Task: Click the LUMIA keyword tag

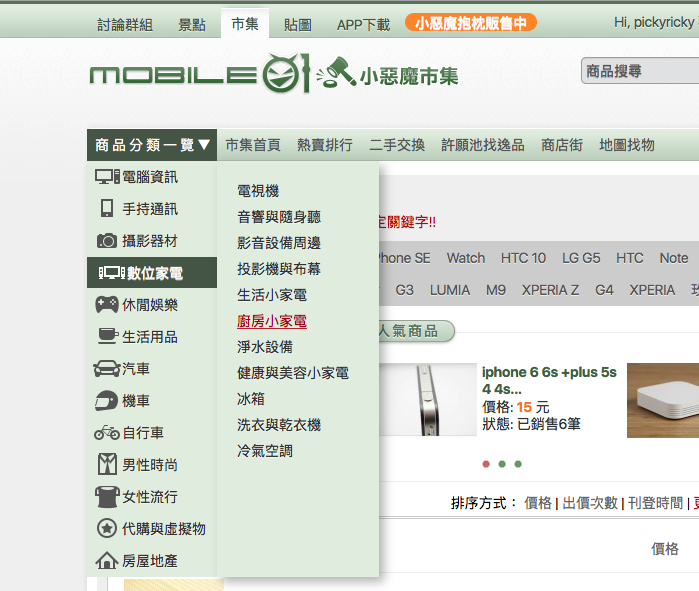Action: pyautogui.click(x=450, y=290)
